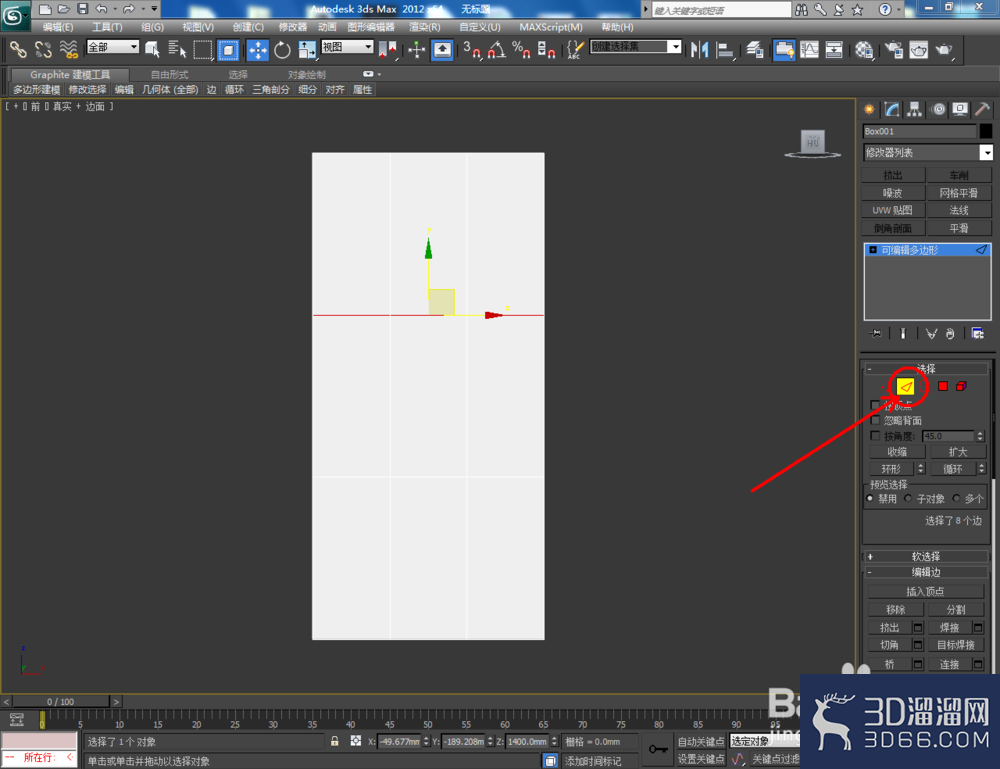1000x769 pixels.
Task: Select the 子对象 preview radio button
Action: [908, 498]
